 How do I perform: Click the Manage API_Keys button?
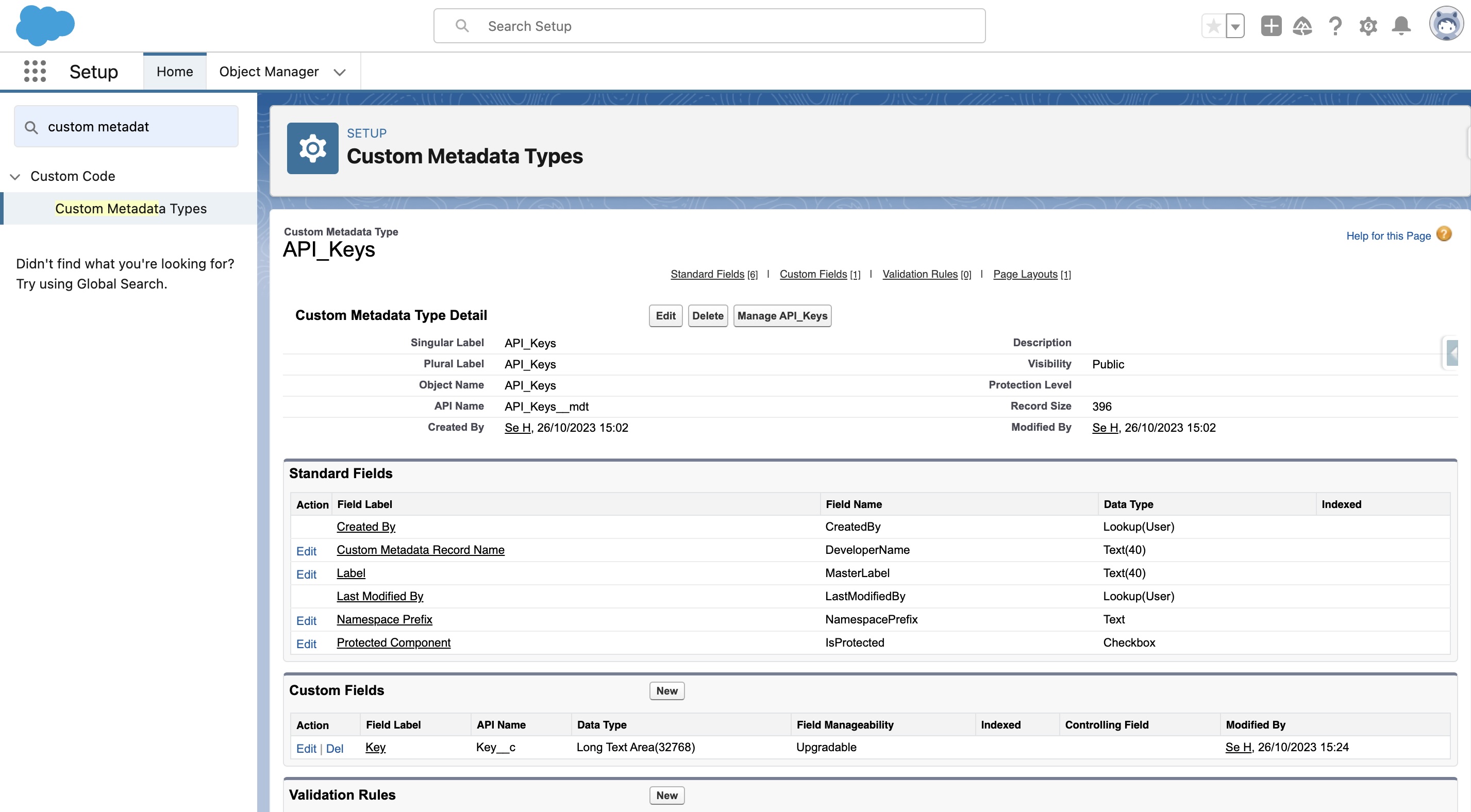pyautogui.click(x=782, y=316)
